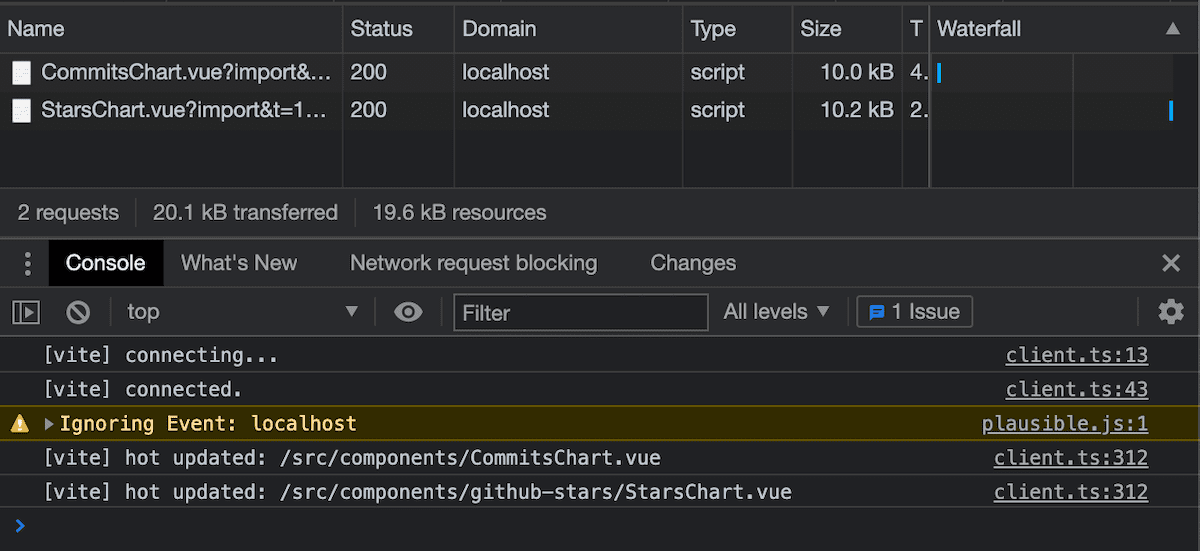This screenshot has width=1200, height=551.
Task: Close the console drawer
Action: tap(1171, 264)
